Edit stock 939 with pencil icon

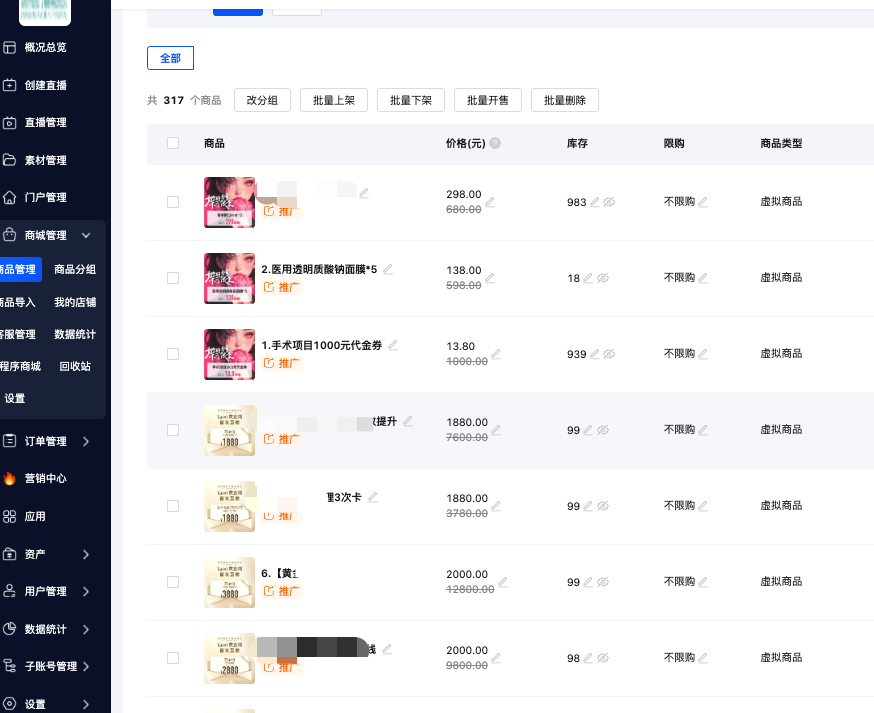click(x=595, y=354)
